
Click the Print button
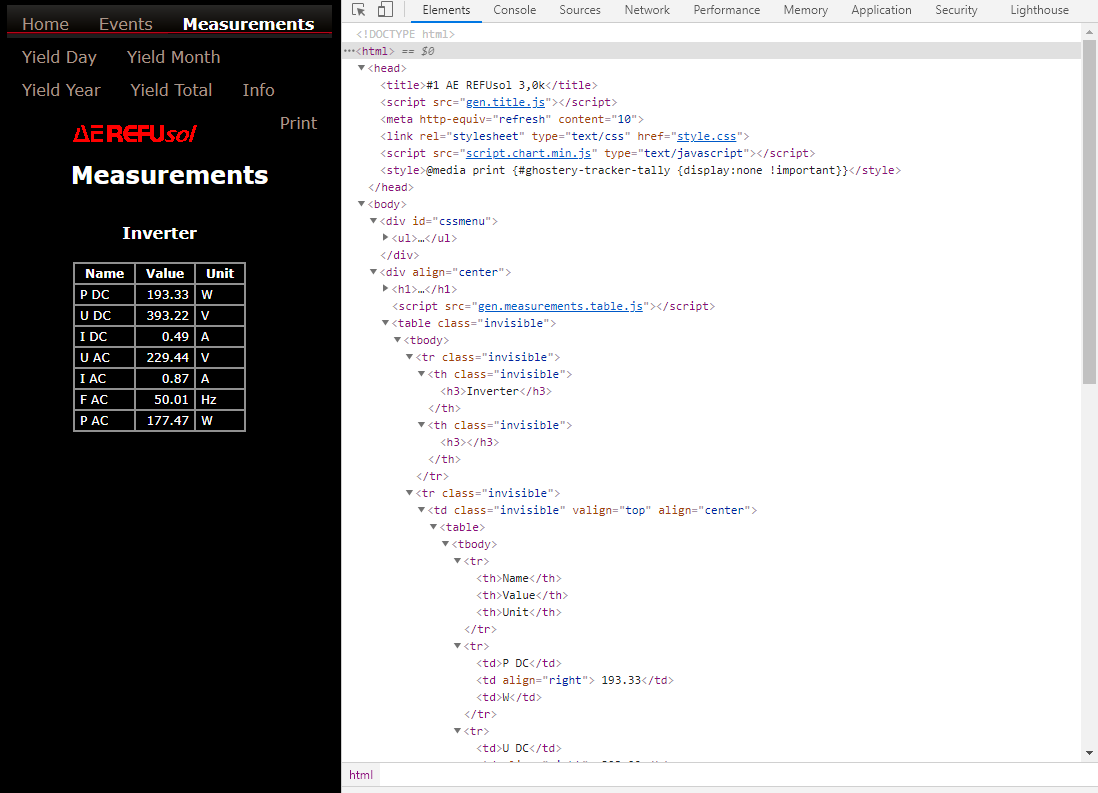(x=298, y=123)
